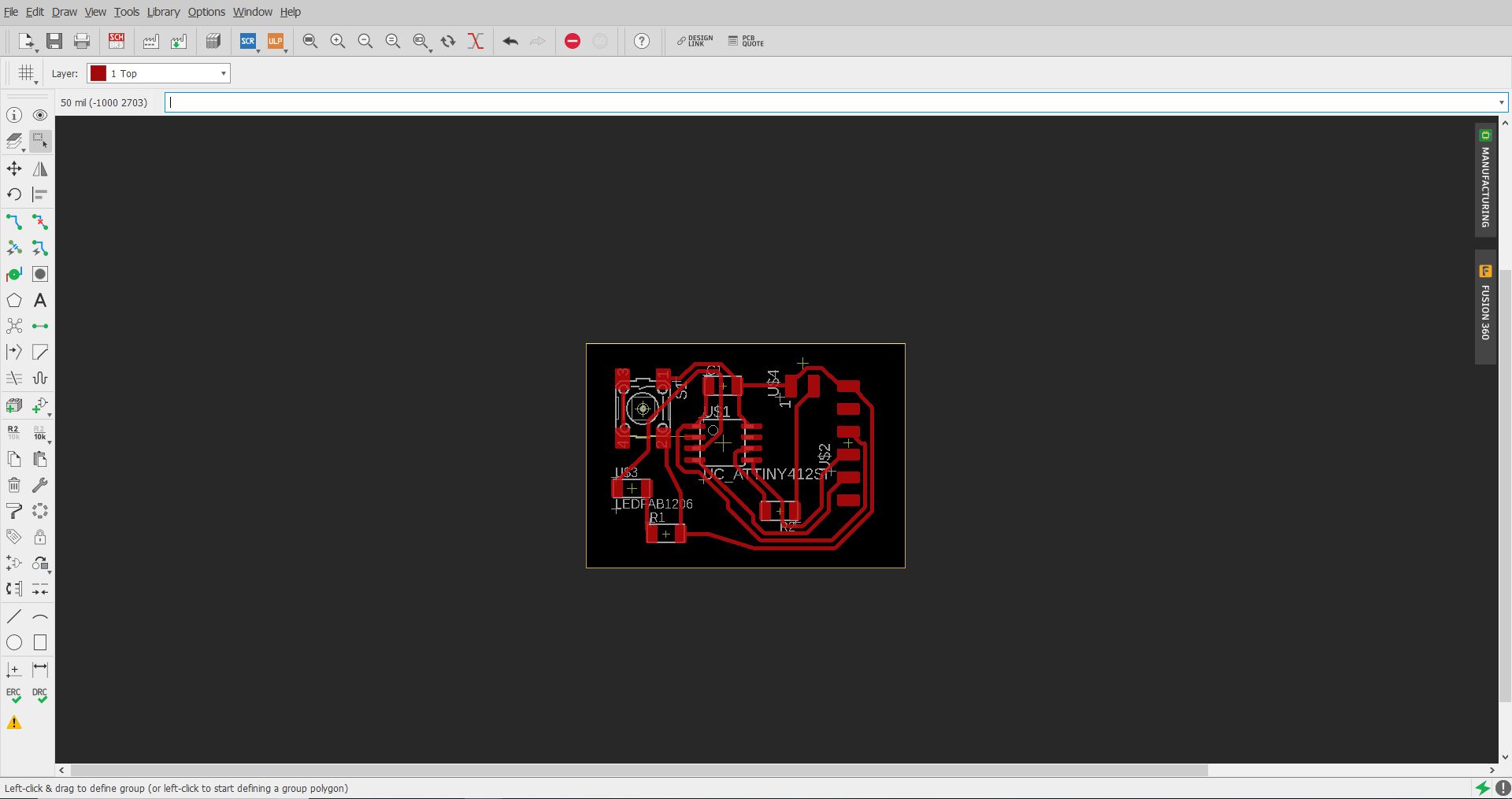1512x799 pixels.
Task: Select the Ratsnest tool
Action: coord(14,326)
